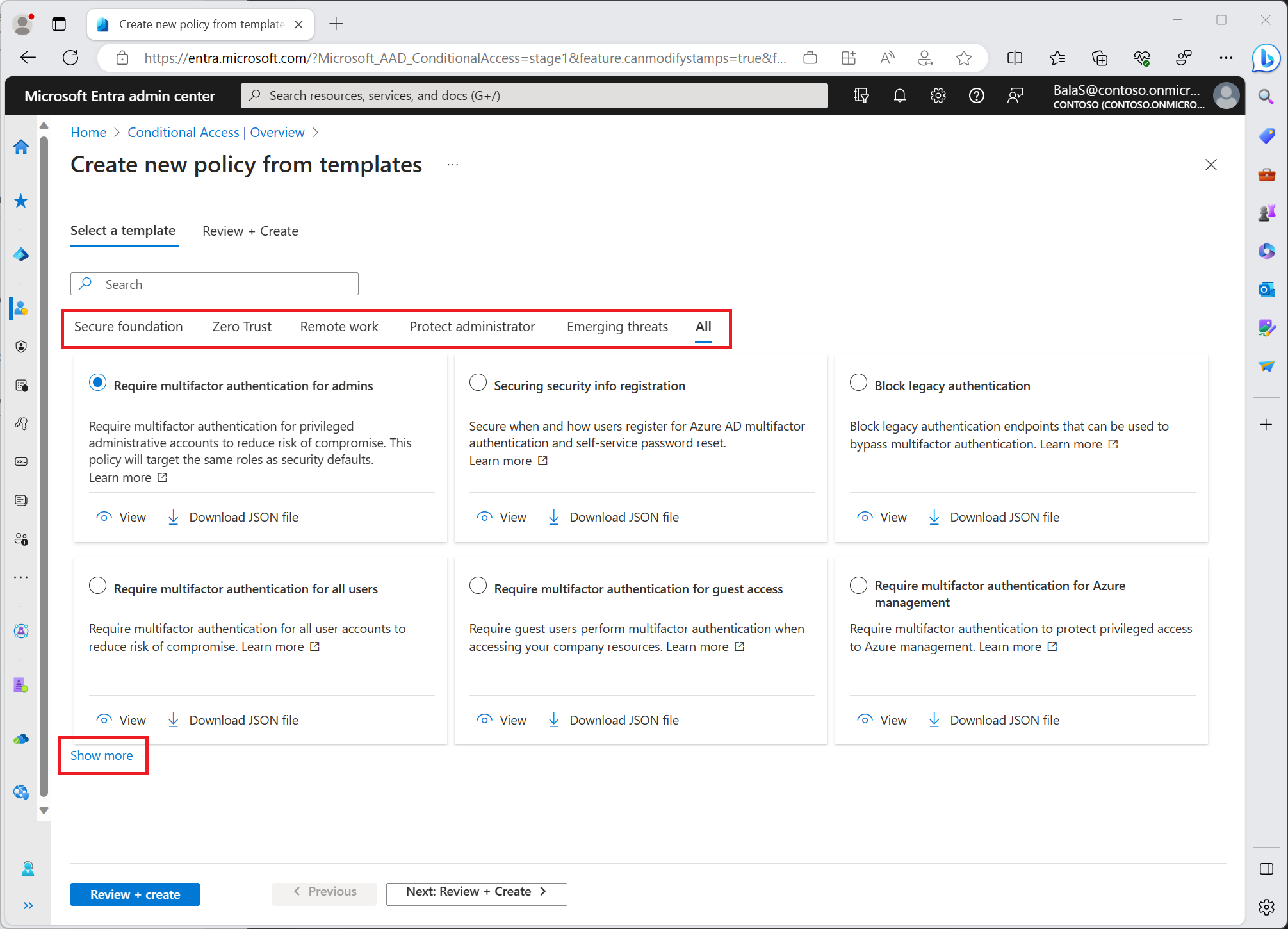This screenshot has height=929, width=1288.
Task: Open the Conditional Access Overview breadcrumb link
Action: coord(216,132)
